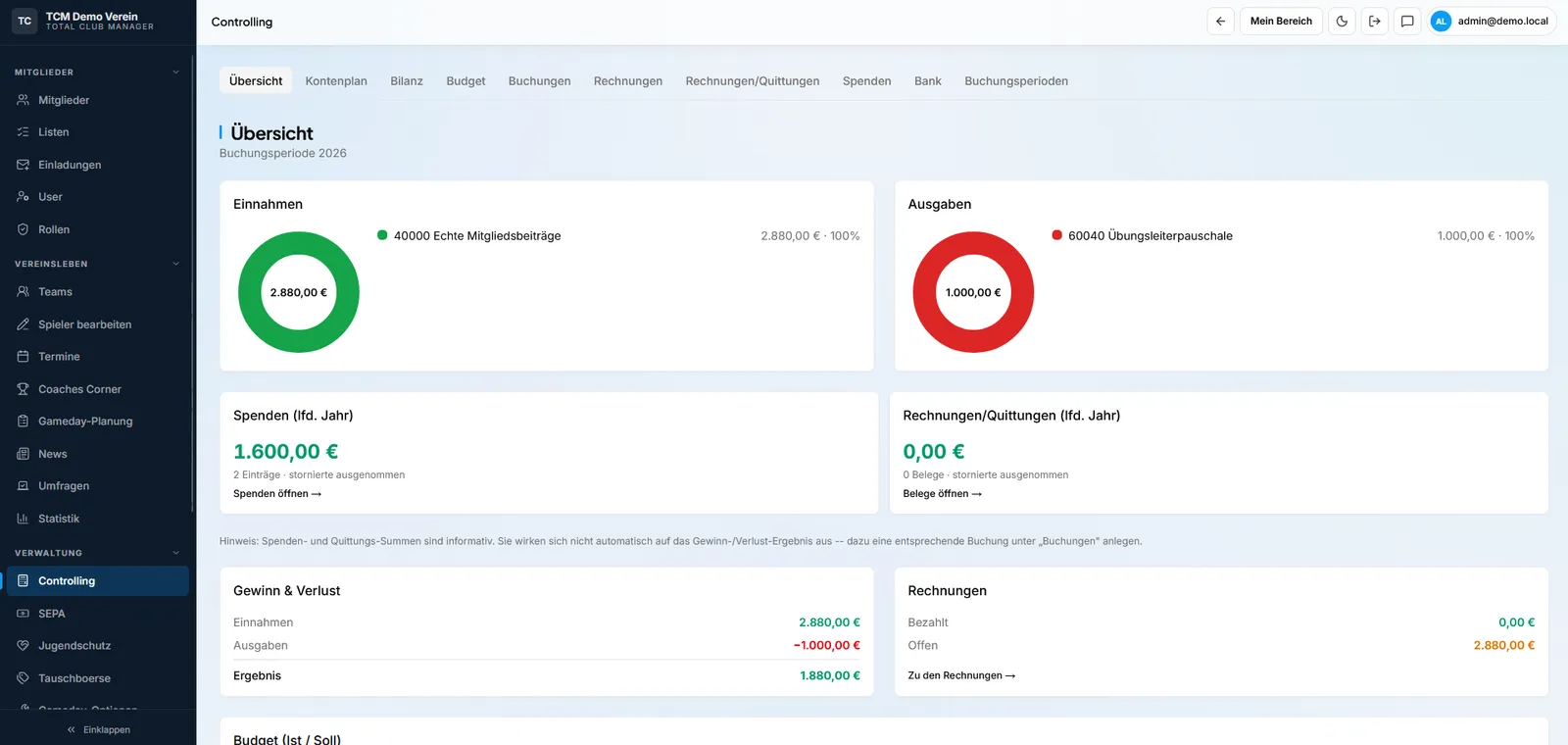Open Einladungen via its envelope icon

tap(23, 165)
